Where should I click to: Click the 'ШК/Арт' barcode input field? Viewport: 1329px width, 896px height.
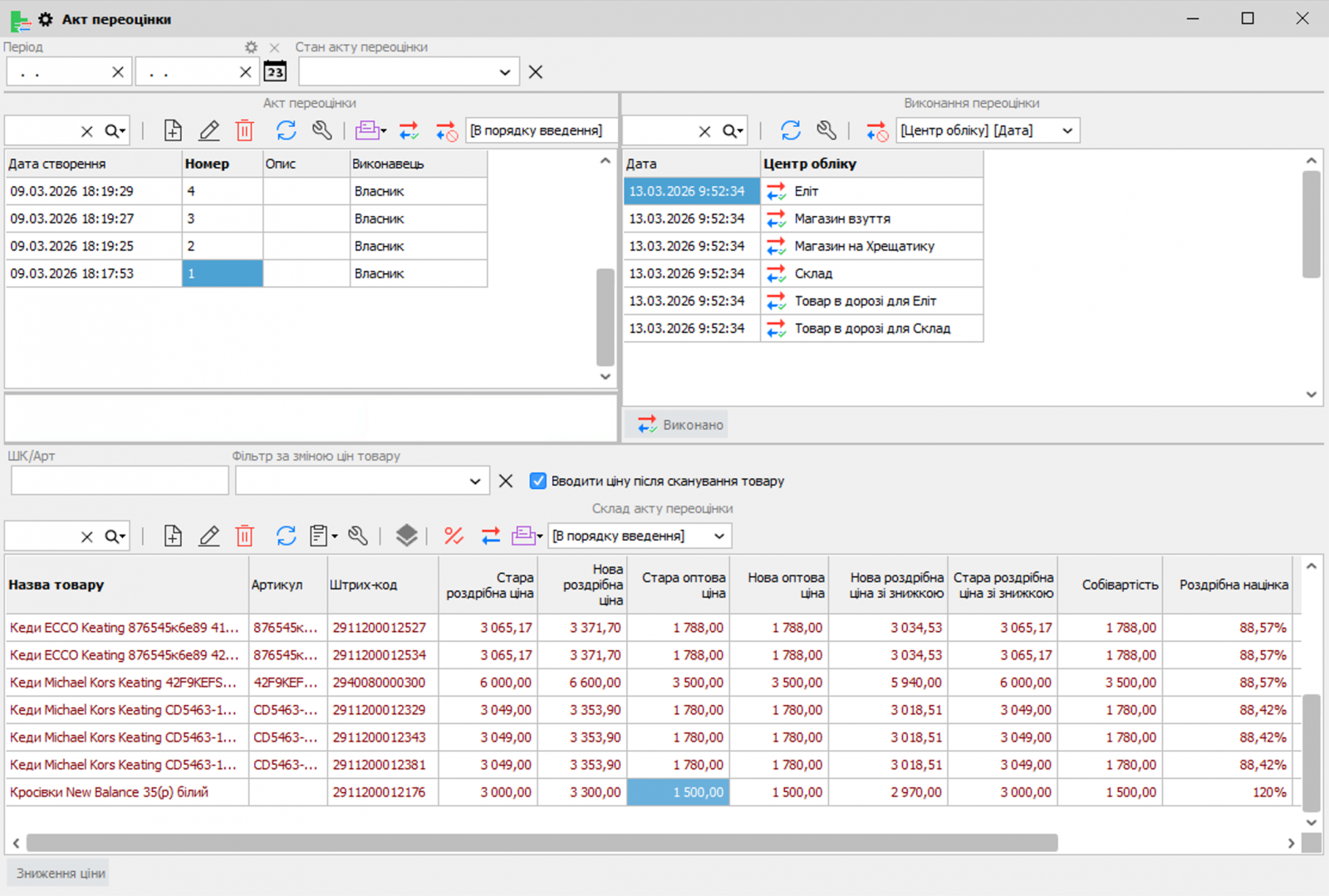click(120, 481)
